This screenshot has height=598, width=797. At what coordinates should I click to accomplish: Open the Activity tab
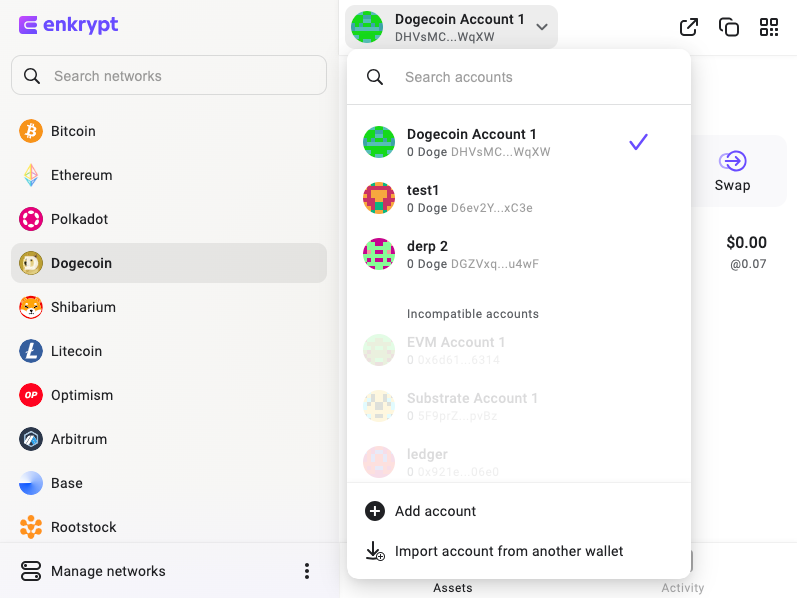tap(683, 588)
